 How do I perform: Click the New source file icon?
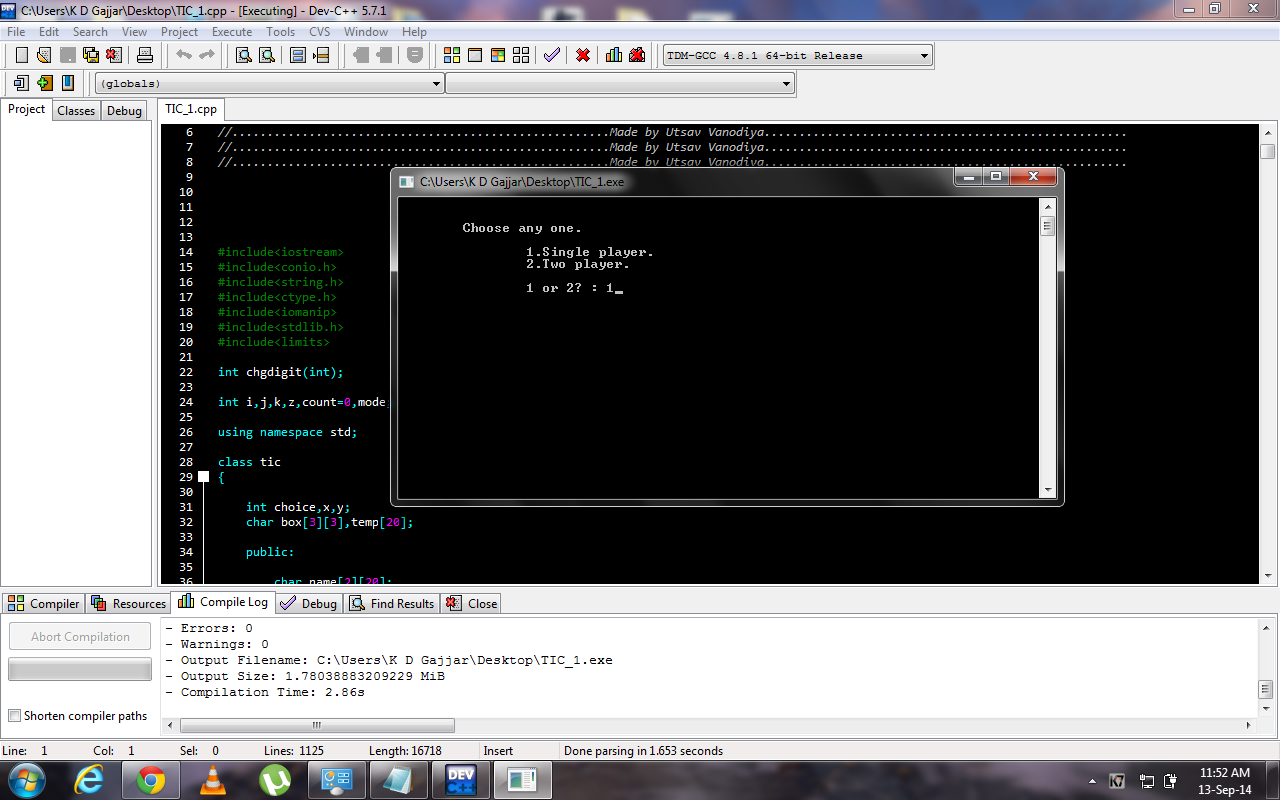pos(21,55)
